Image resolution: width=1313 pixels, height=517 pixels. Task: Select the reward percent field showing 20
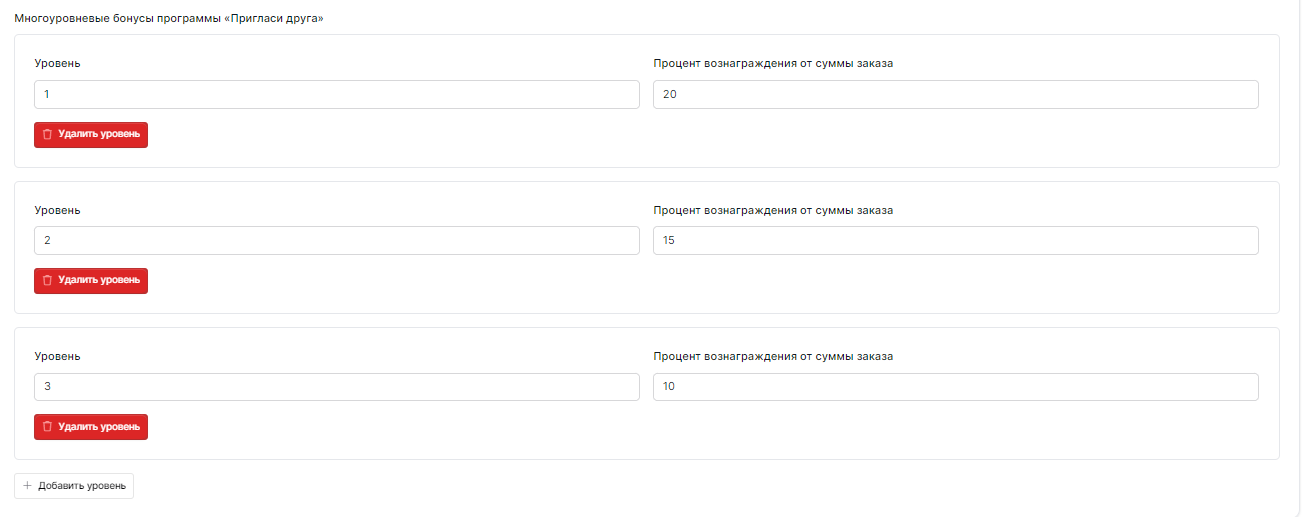pyautogui.click(x=955, y=95)
